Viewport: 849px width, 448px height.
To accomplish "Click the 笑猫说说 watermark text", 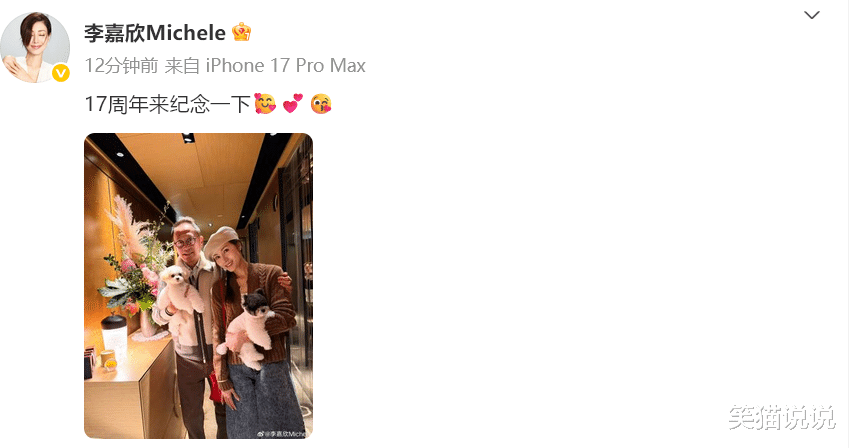I will (781, 417).
